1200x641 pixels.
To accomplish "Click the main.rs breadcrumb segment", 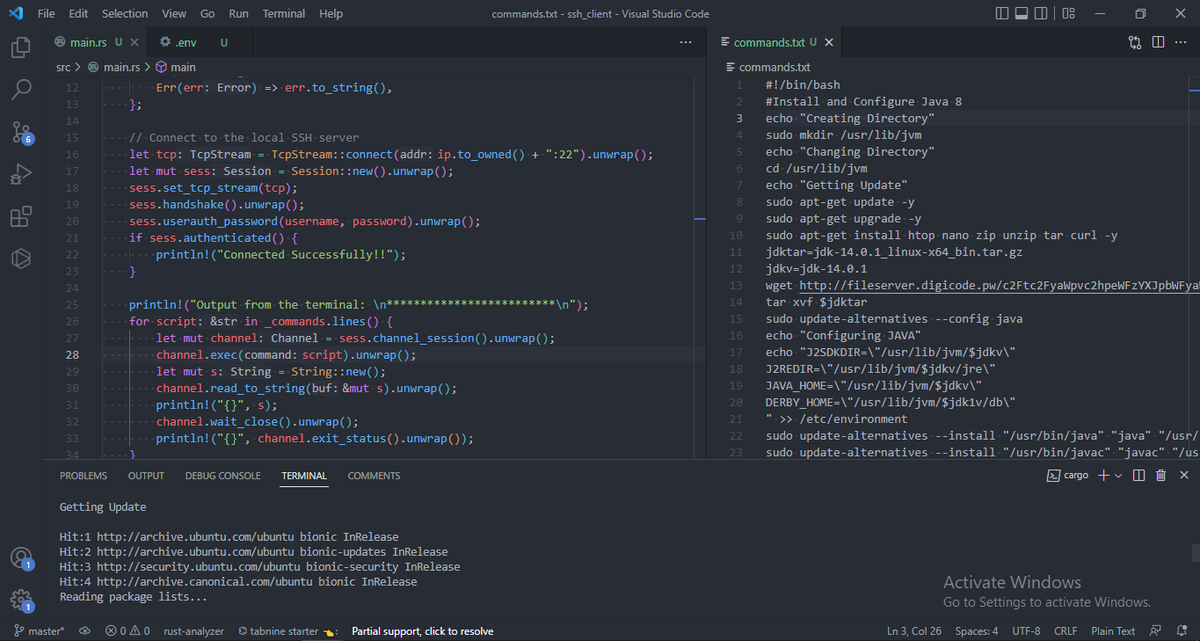I will point(114,67).
